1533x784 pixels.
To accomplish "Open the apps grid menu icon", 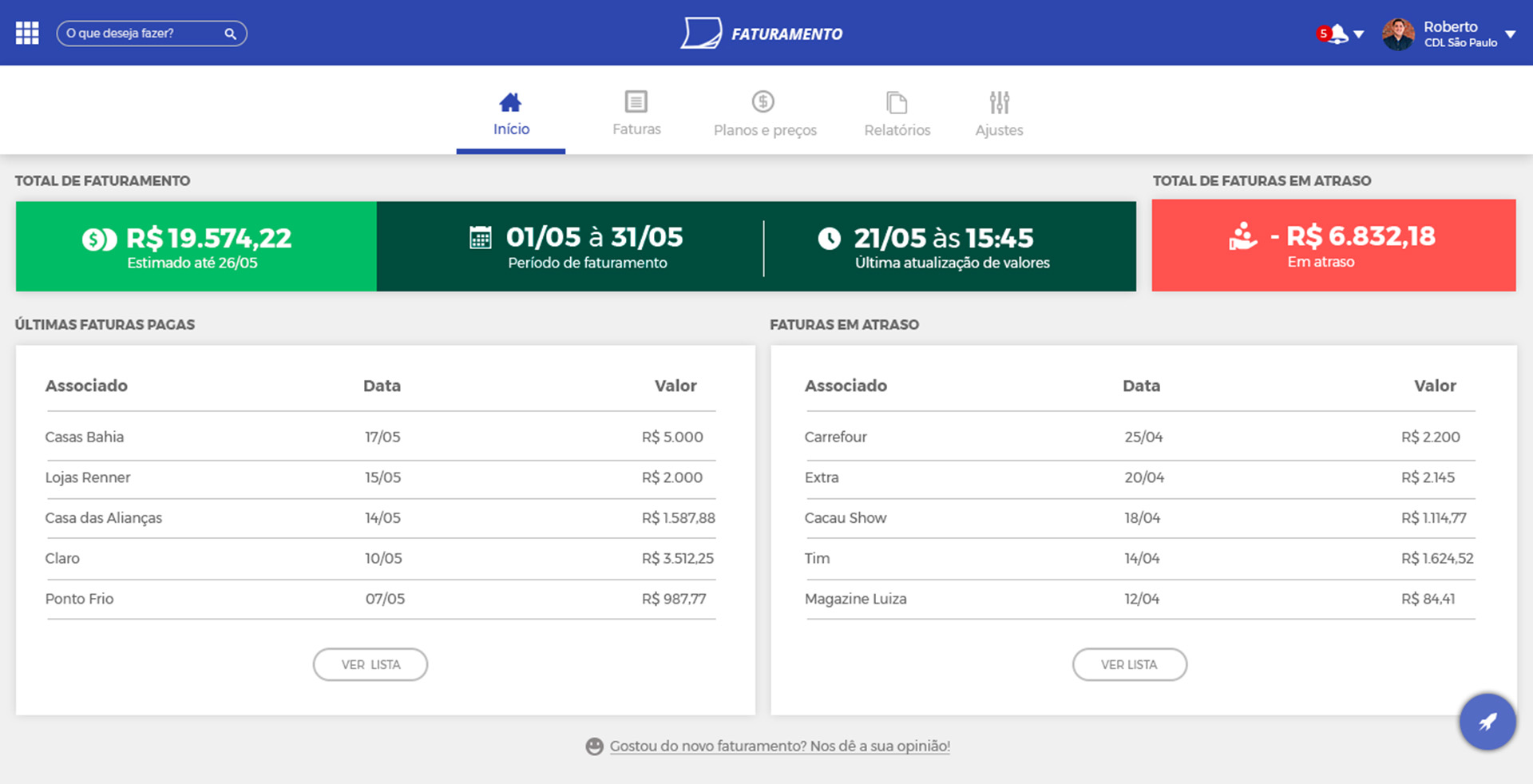I will pyautogui.click(x=27, y=34).
